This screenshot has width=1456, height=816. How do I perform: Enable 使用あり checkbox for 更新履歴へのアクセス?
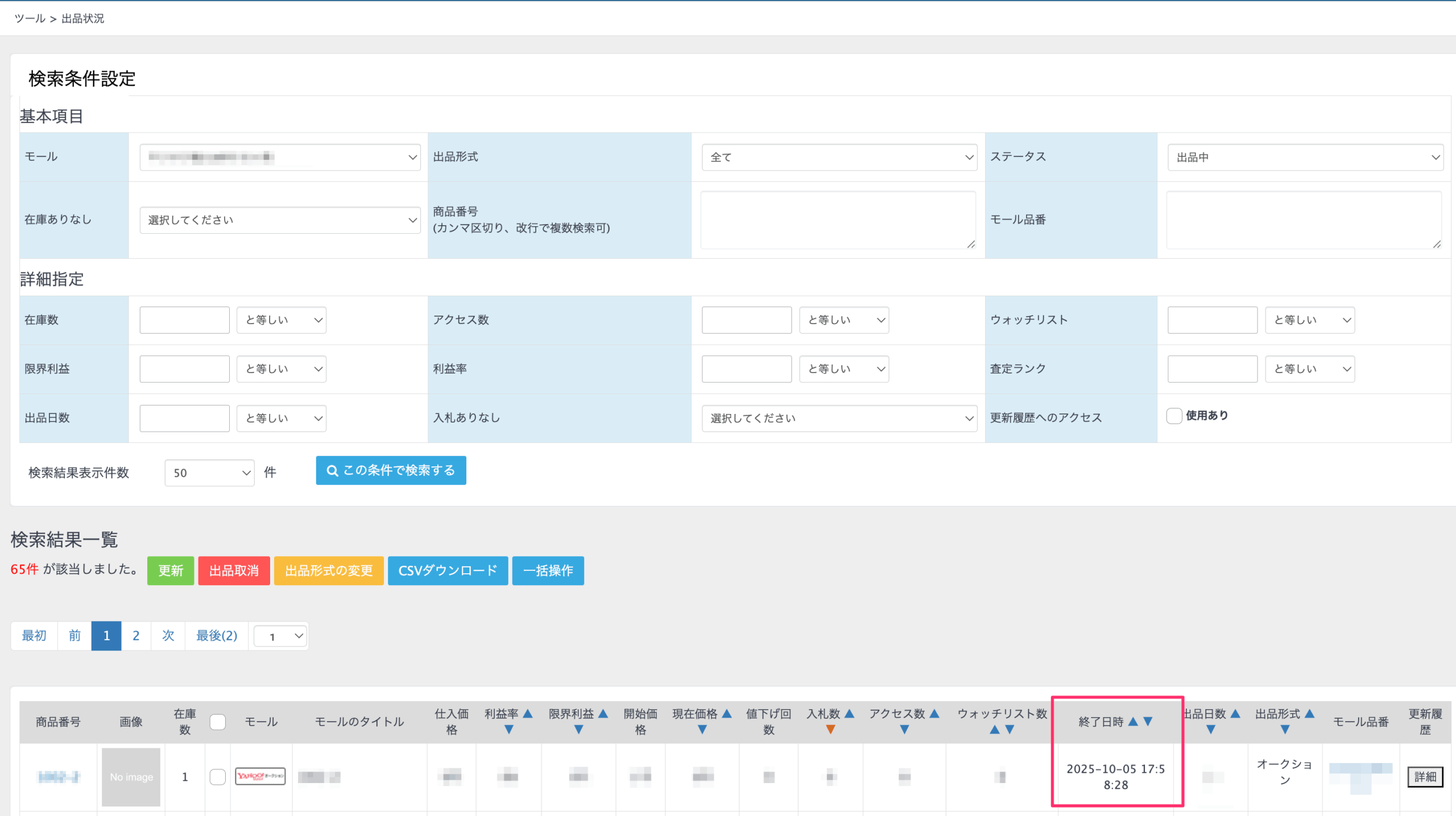[x=1174, y=416]
